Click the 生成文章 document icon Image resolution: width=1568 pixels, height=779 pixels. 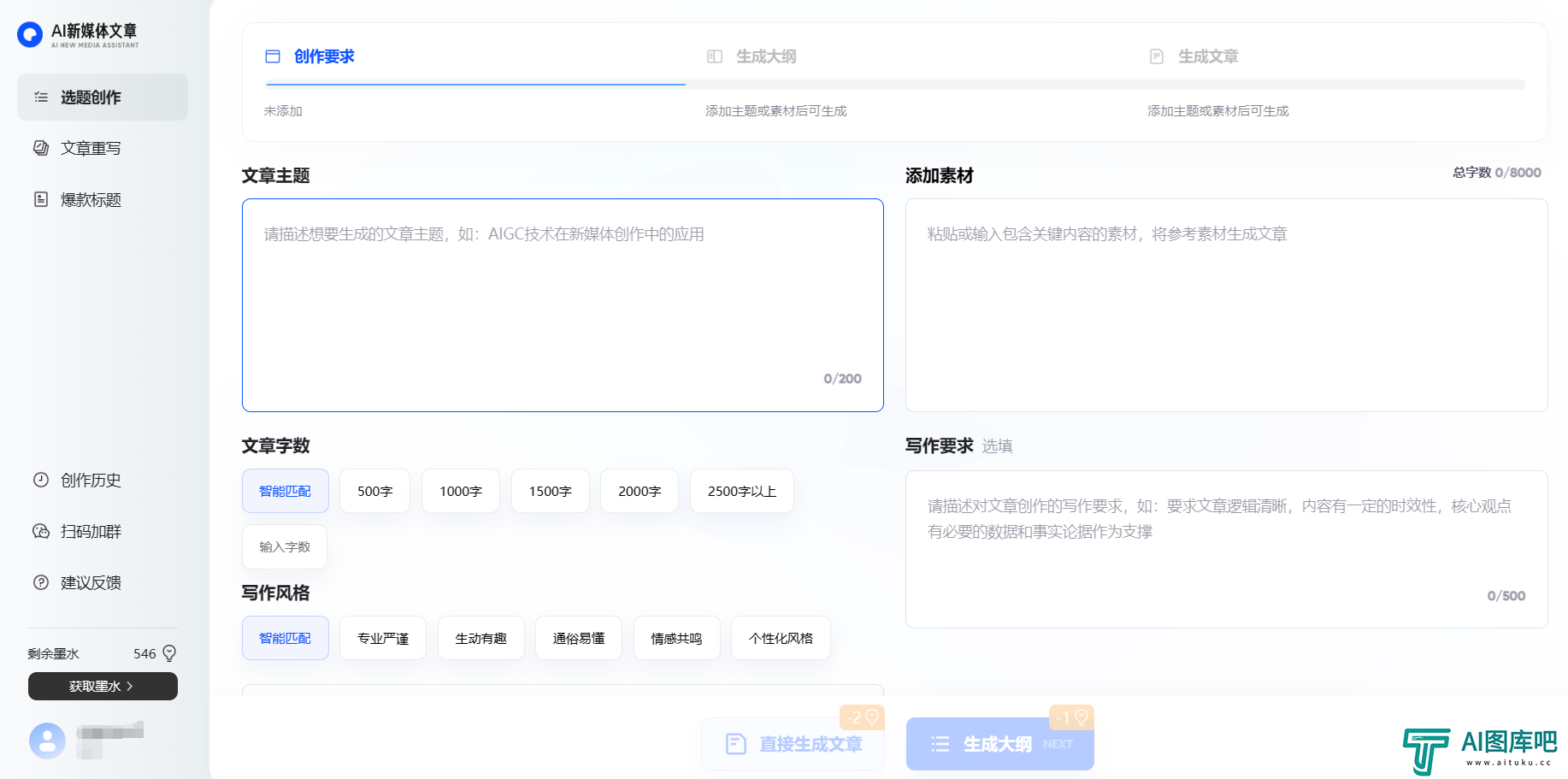coord(1157,56)
